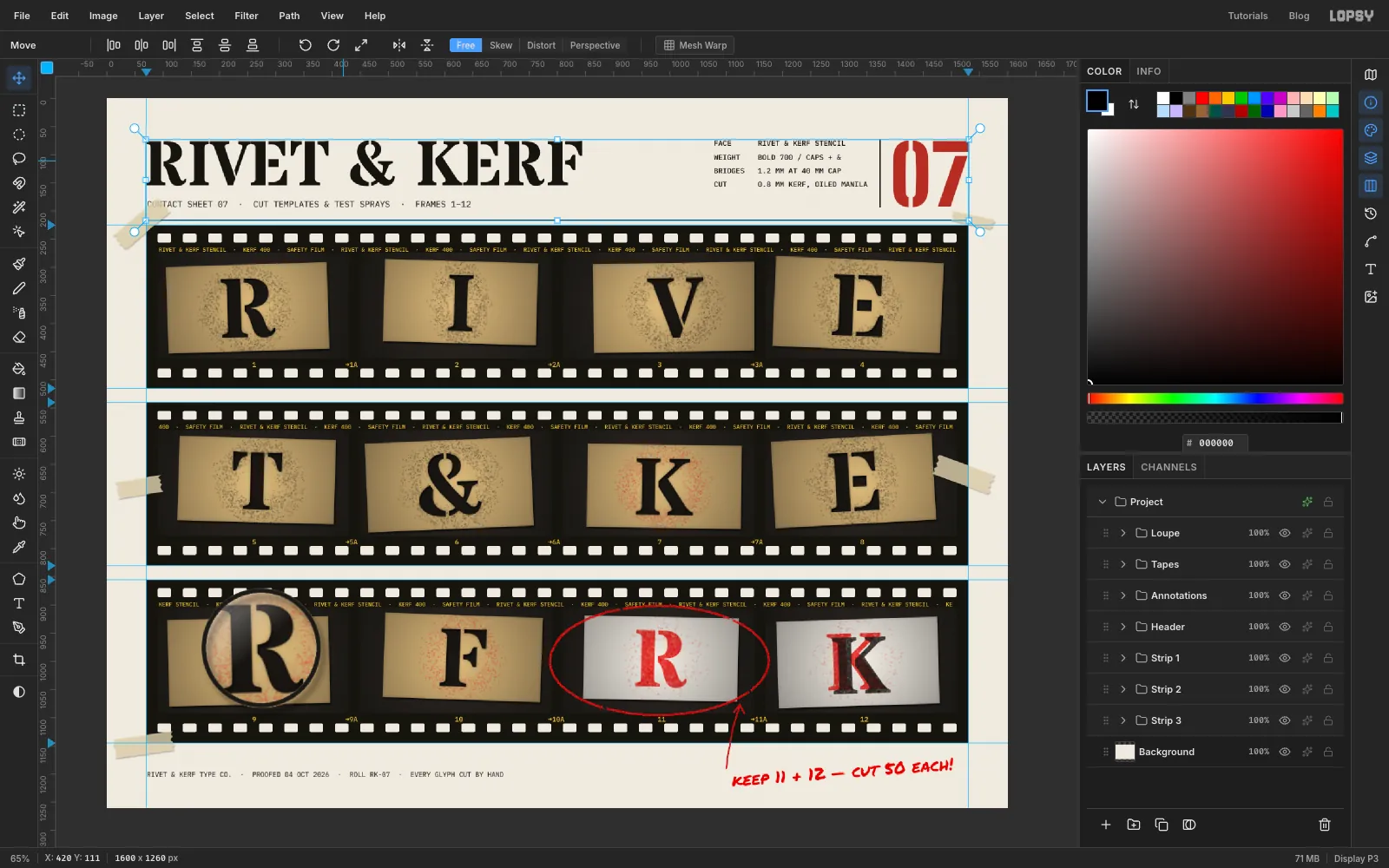Collapse the Project group

click(x=1103, y=502)
